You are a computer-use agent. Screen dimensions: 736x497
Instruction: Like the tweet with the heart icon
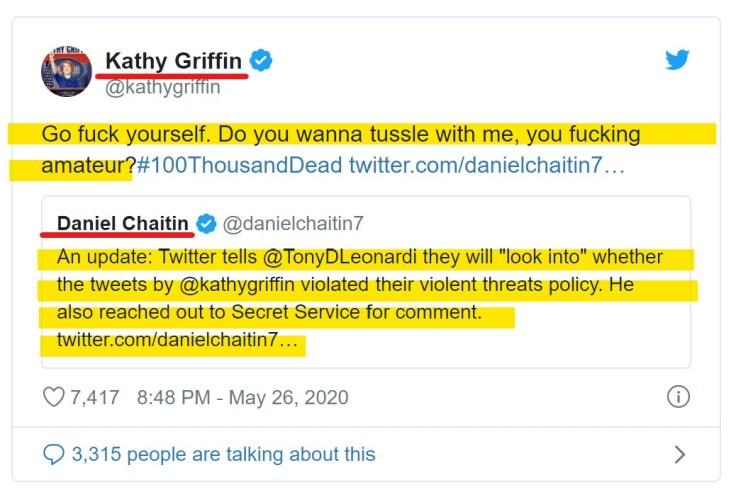point(53,397)
